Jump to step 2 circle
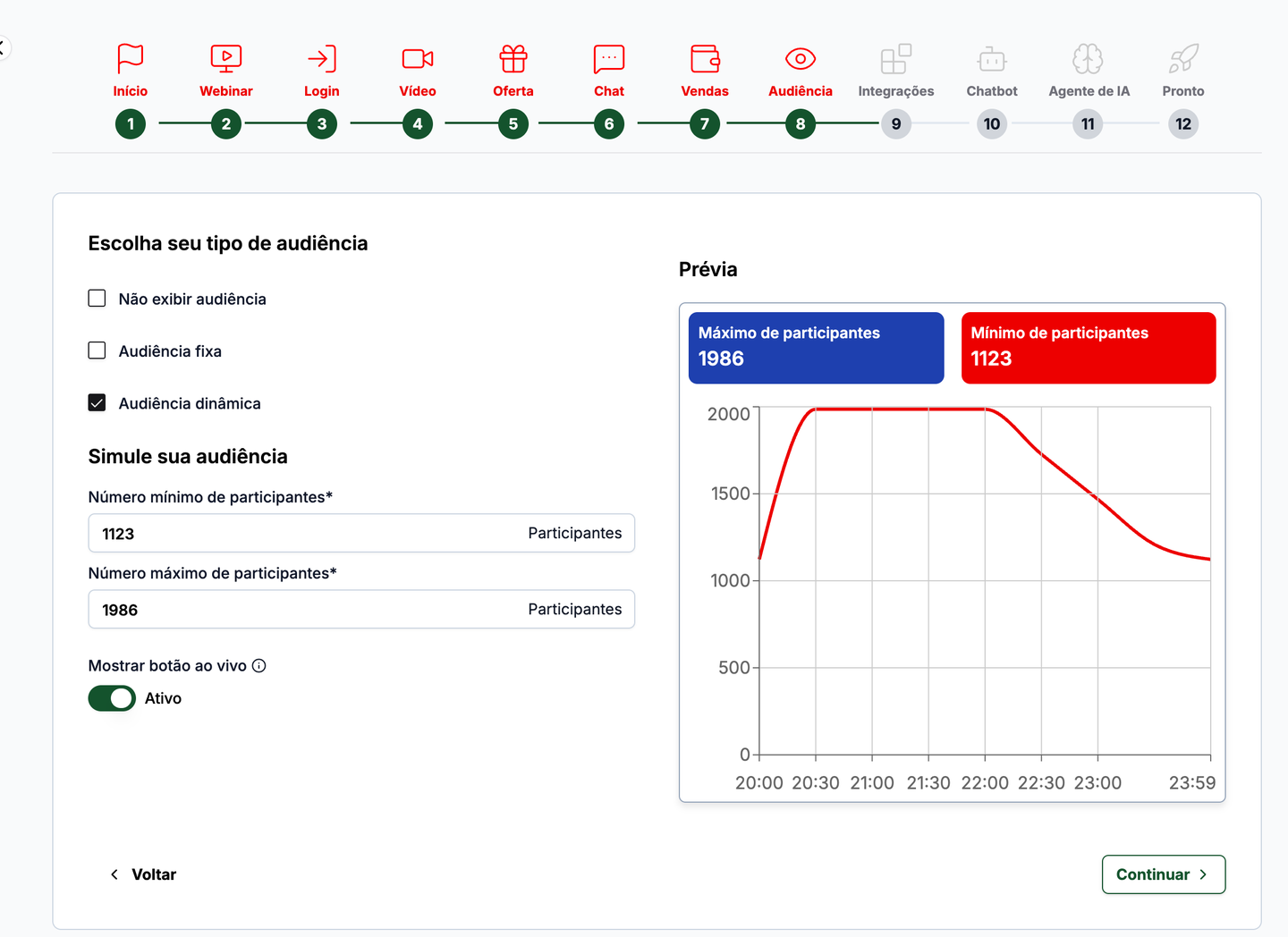The width and height of the screenshot is (1288, 937). pos(226,124)
